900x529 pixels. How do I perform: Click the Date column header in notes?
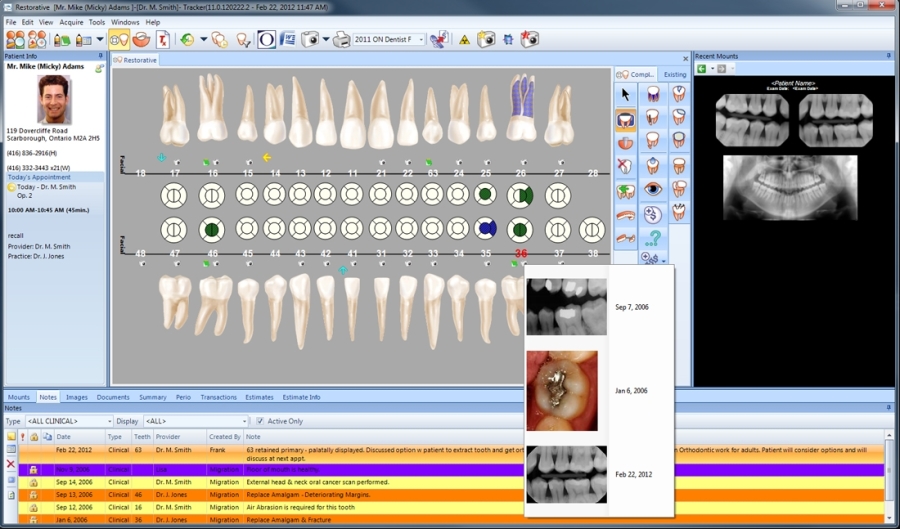pos(64,437)
